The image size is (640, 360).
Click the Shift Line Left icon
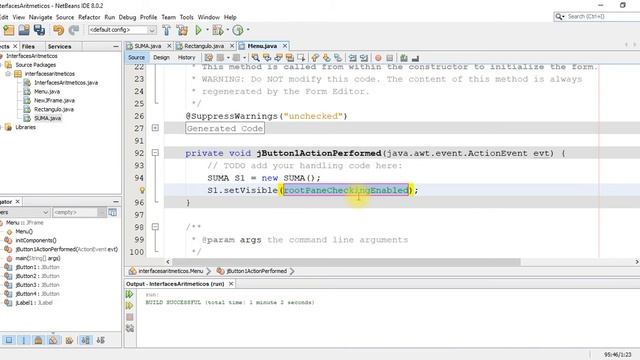click(x=353, y=58)
